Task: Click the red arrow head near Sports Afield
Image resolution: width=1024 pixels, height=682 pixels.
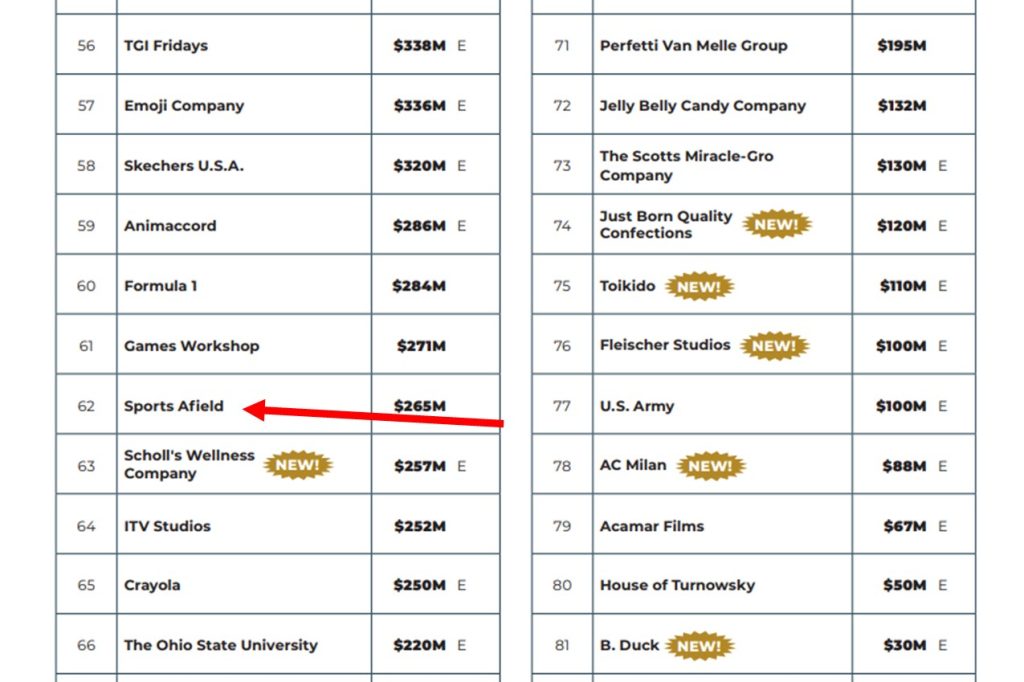Action: click(254, 410)
